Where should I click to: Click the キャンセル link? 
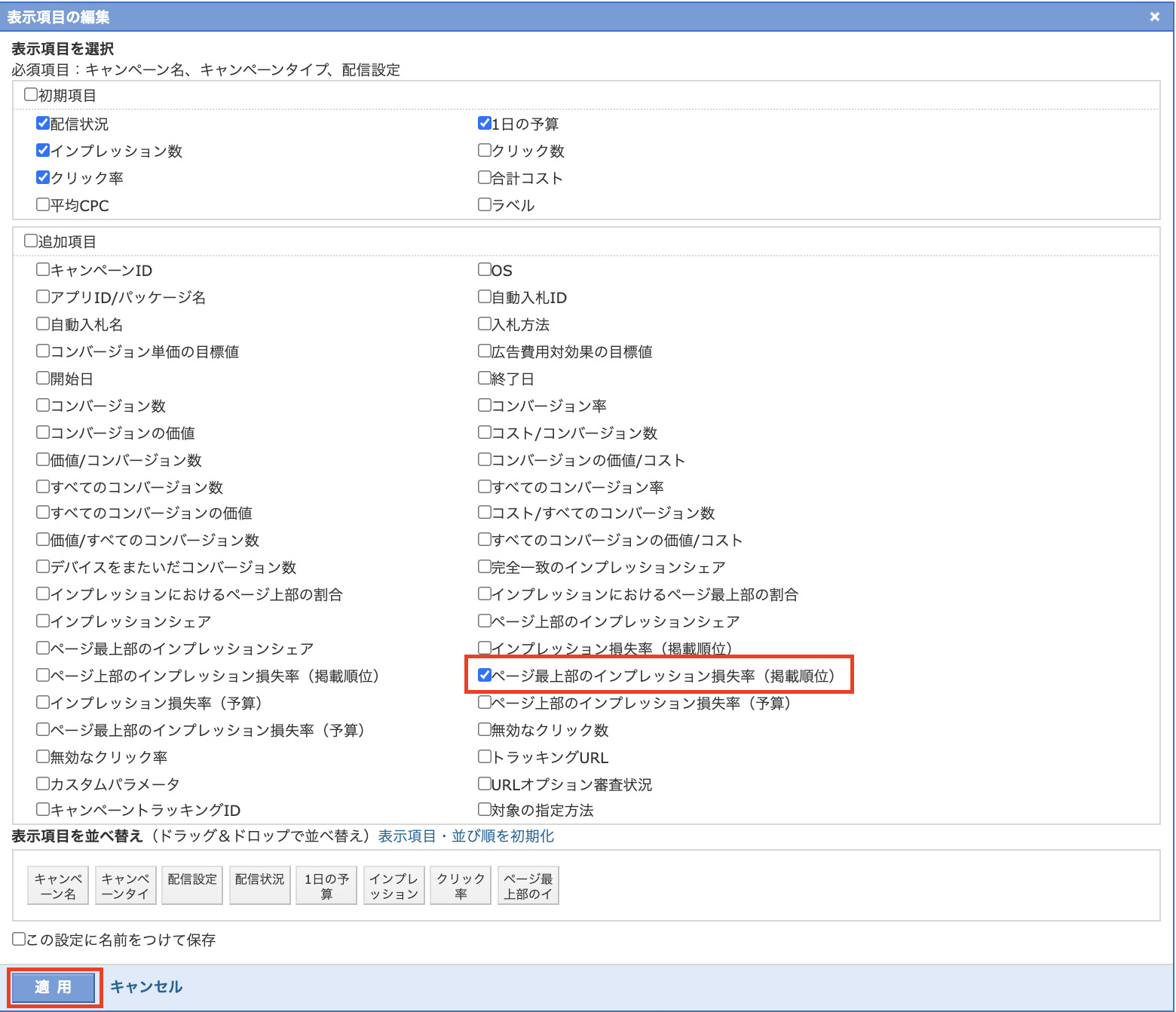pos(146,987)
